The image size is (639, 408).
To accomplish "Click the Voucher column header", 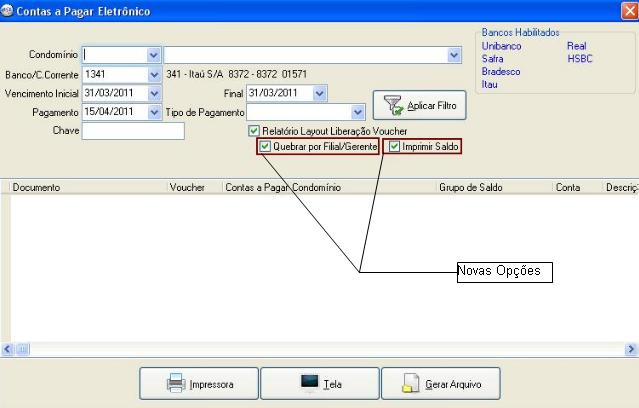I will 187,187.
